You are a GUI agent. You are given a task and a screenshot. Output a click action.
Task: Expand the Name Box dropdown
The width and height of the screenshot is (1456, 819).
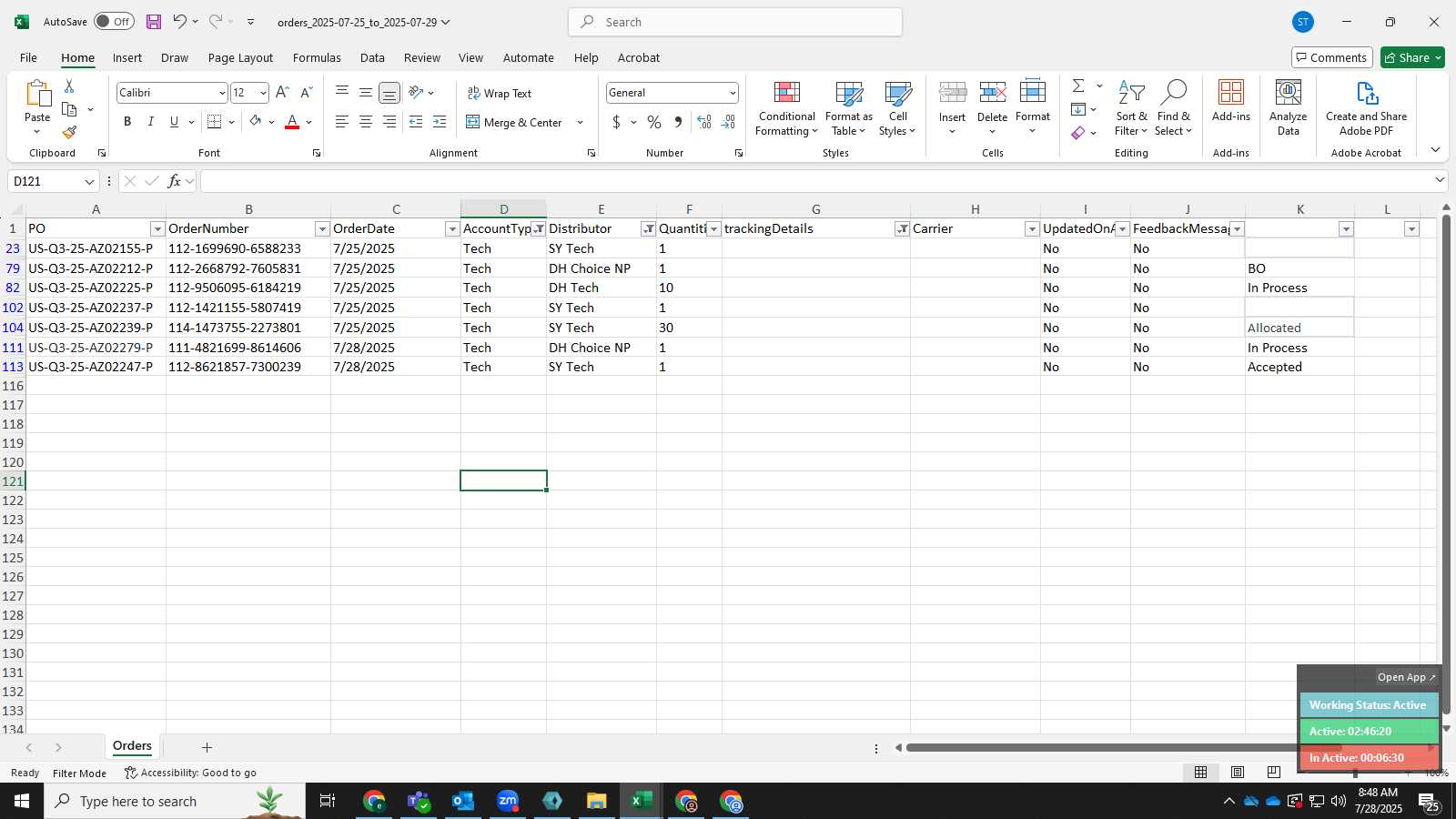[x=89, y=181]
